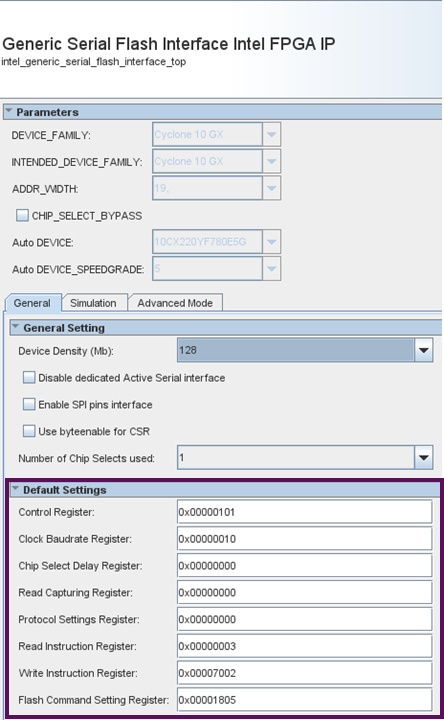Screen dimensions: 444x720
Task: Click the DEVICE_FAMILY label
Action: (x=51, y=135)
